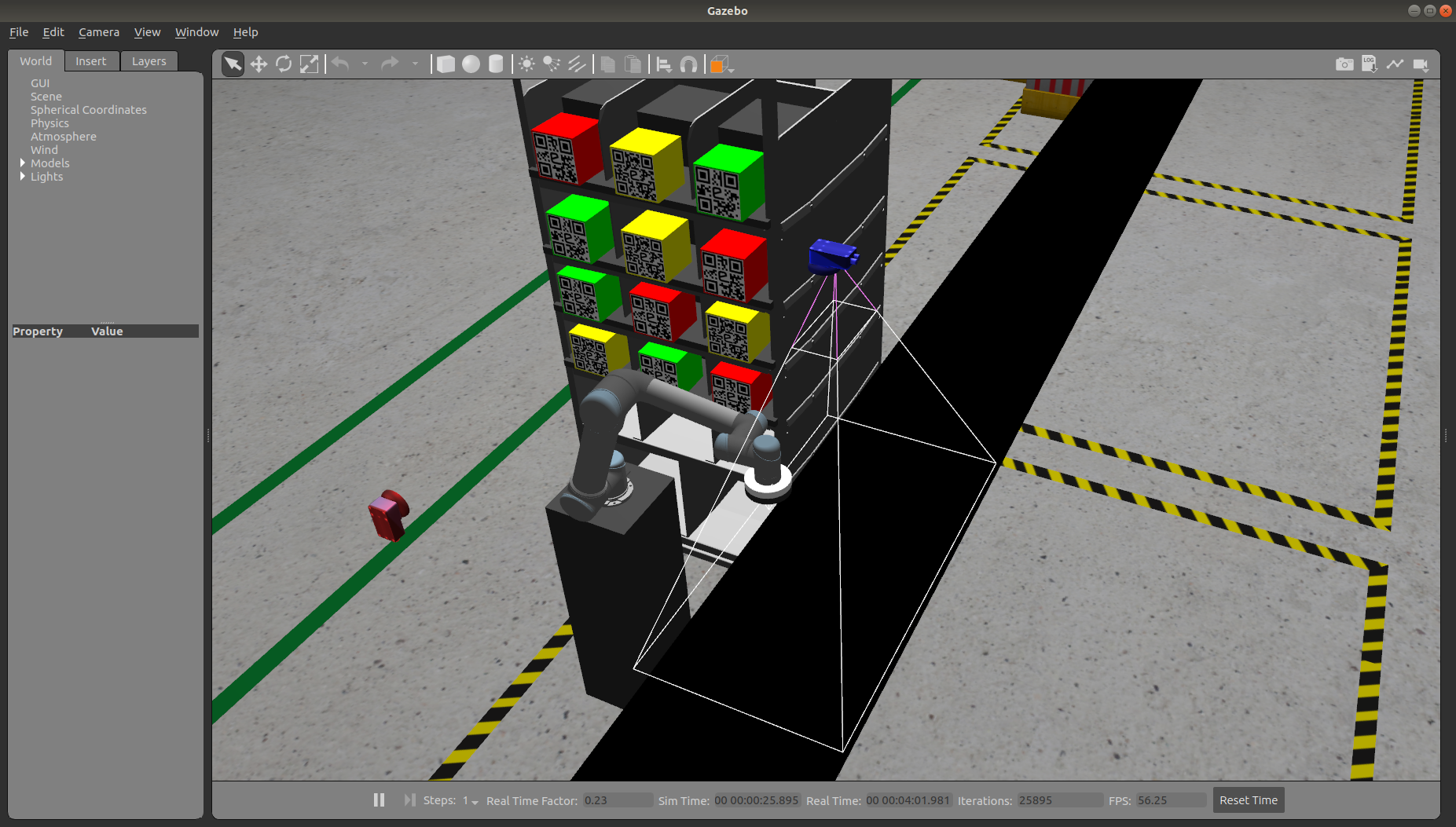Viewport: 1456px width, 827px height.
Task: Click the Copy icon
Action: [x=607, y=64]
